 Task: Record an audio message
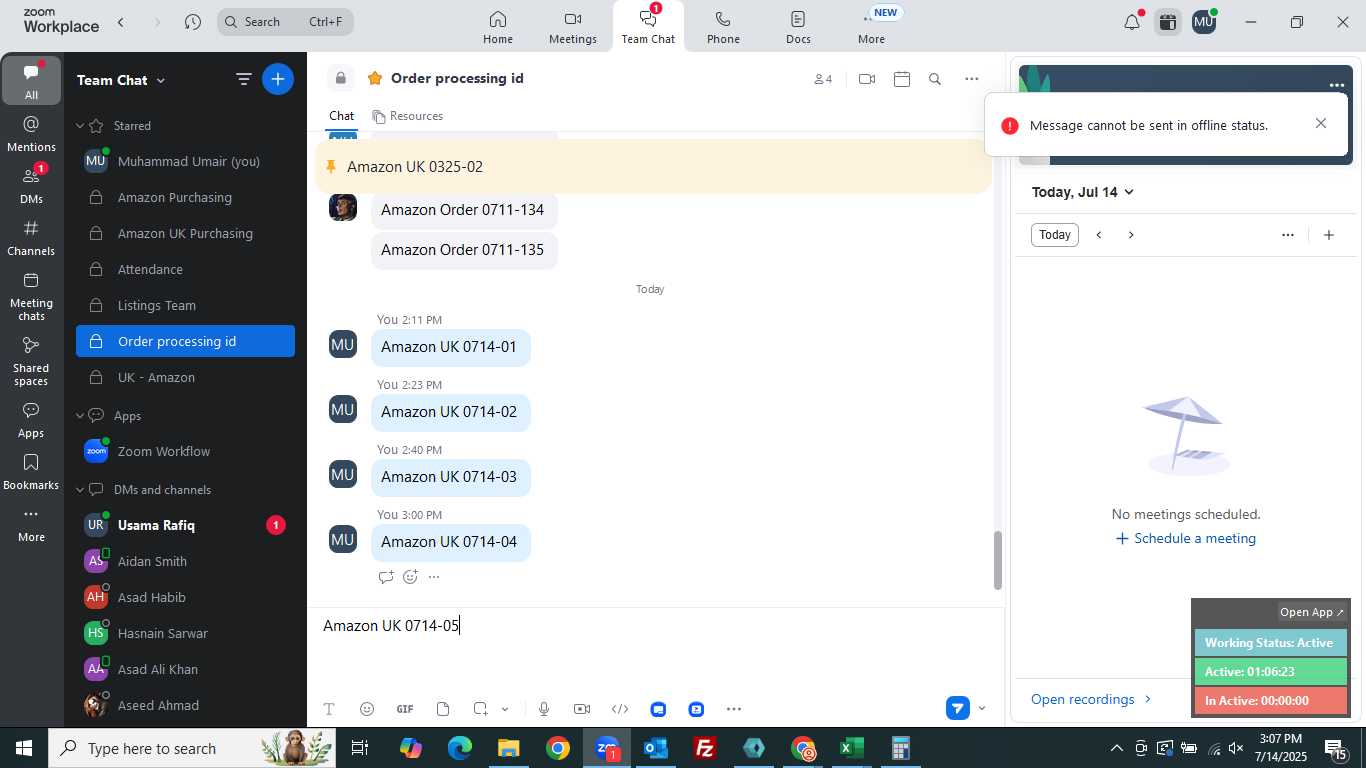tap(544, 709)
